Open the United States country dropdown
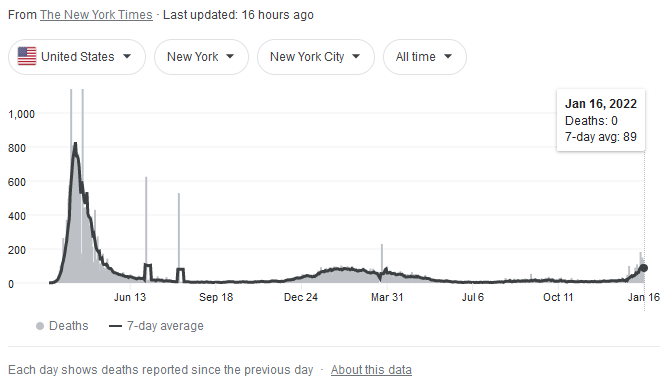This screenshot has height=381, width=670. click(77, 57)
